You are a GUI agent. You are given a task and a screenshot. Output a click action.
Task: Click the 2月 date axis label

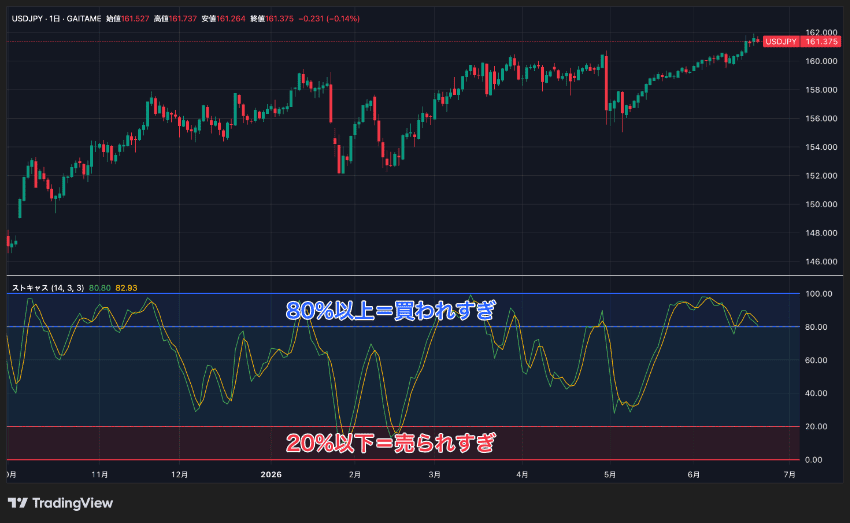[x=355, y=474]
